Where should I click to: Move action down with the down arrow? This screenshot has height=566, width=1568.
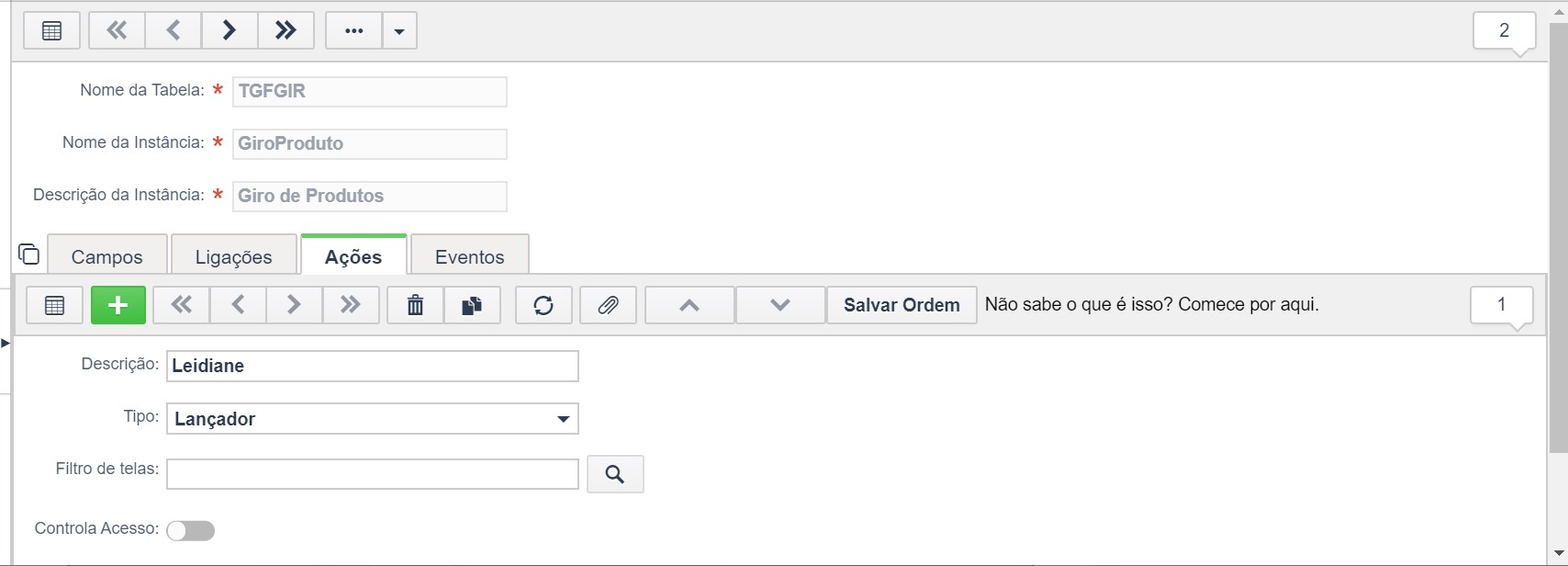click(x=779, y=305)
